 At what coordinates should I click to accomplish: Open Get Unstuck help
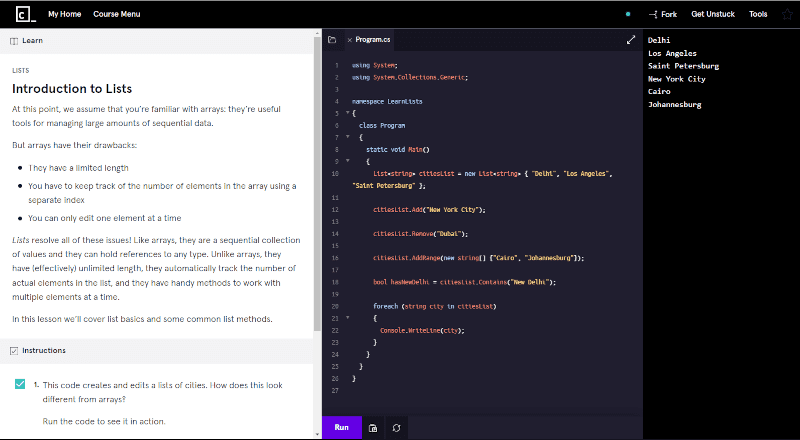pyautogui.click(x=713, y=14)
